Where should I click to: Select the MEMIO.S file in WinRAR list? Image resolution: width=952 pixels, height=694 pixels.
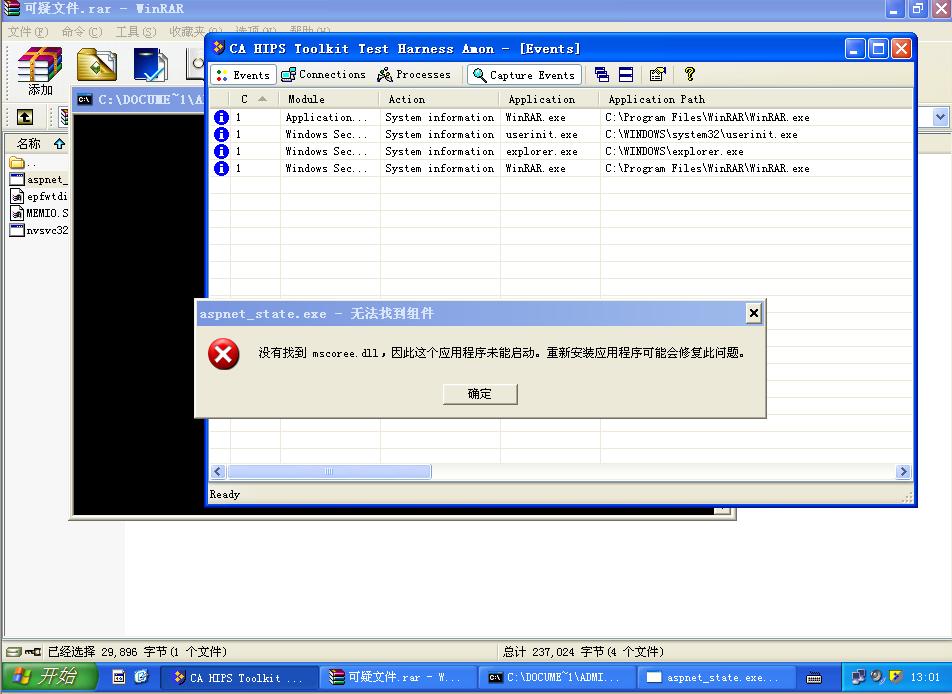(x=39, y=213)
